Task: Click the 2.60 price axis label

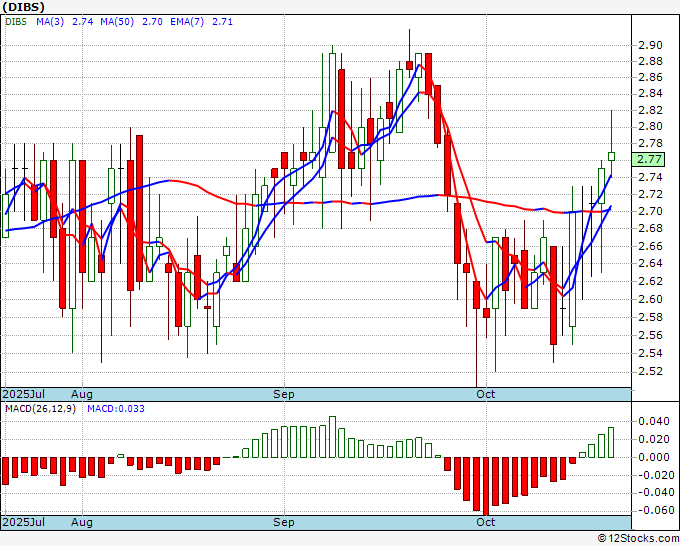Action: point(651,299)
